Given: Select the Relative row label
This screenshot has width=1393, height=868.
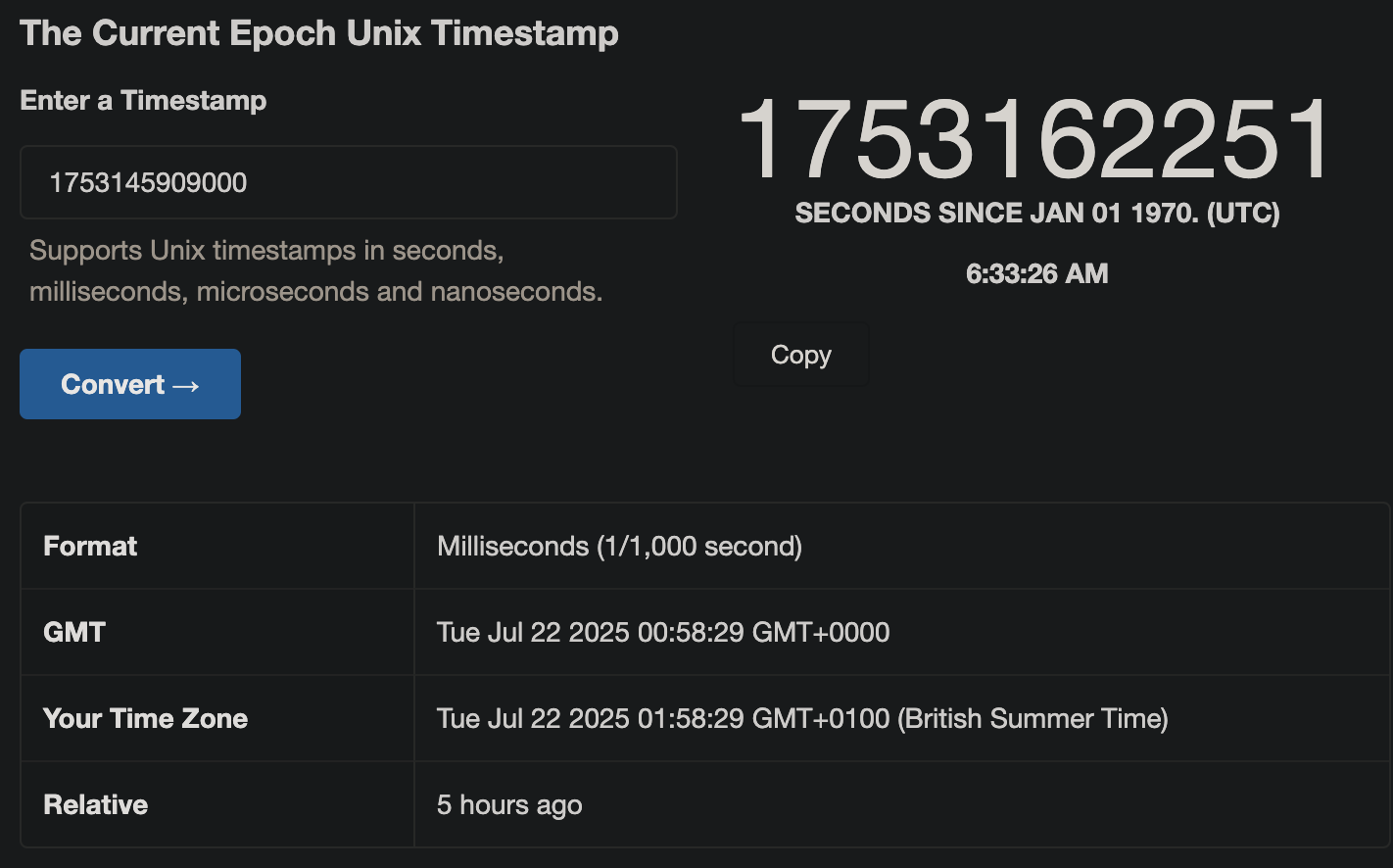Looking at the screenshot, I should pyautogui.click(x=95, y=804).
